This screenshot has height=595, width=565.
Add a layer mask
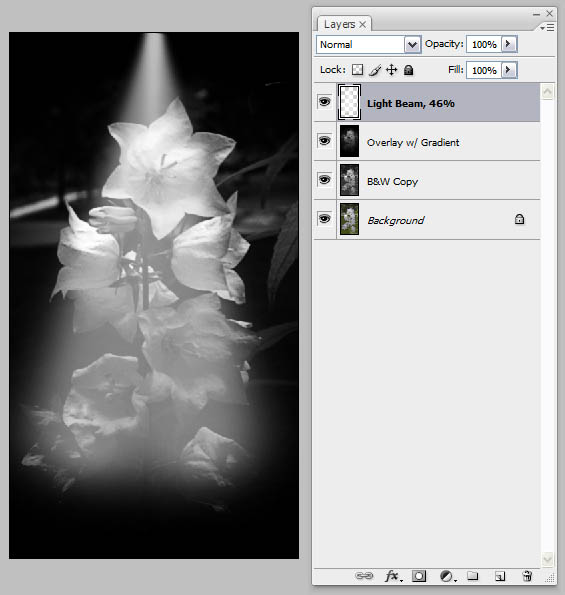[x=419, y=576]
